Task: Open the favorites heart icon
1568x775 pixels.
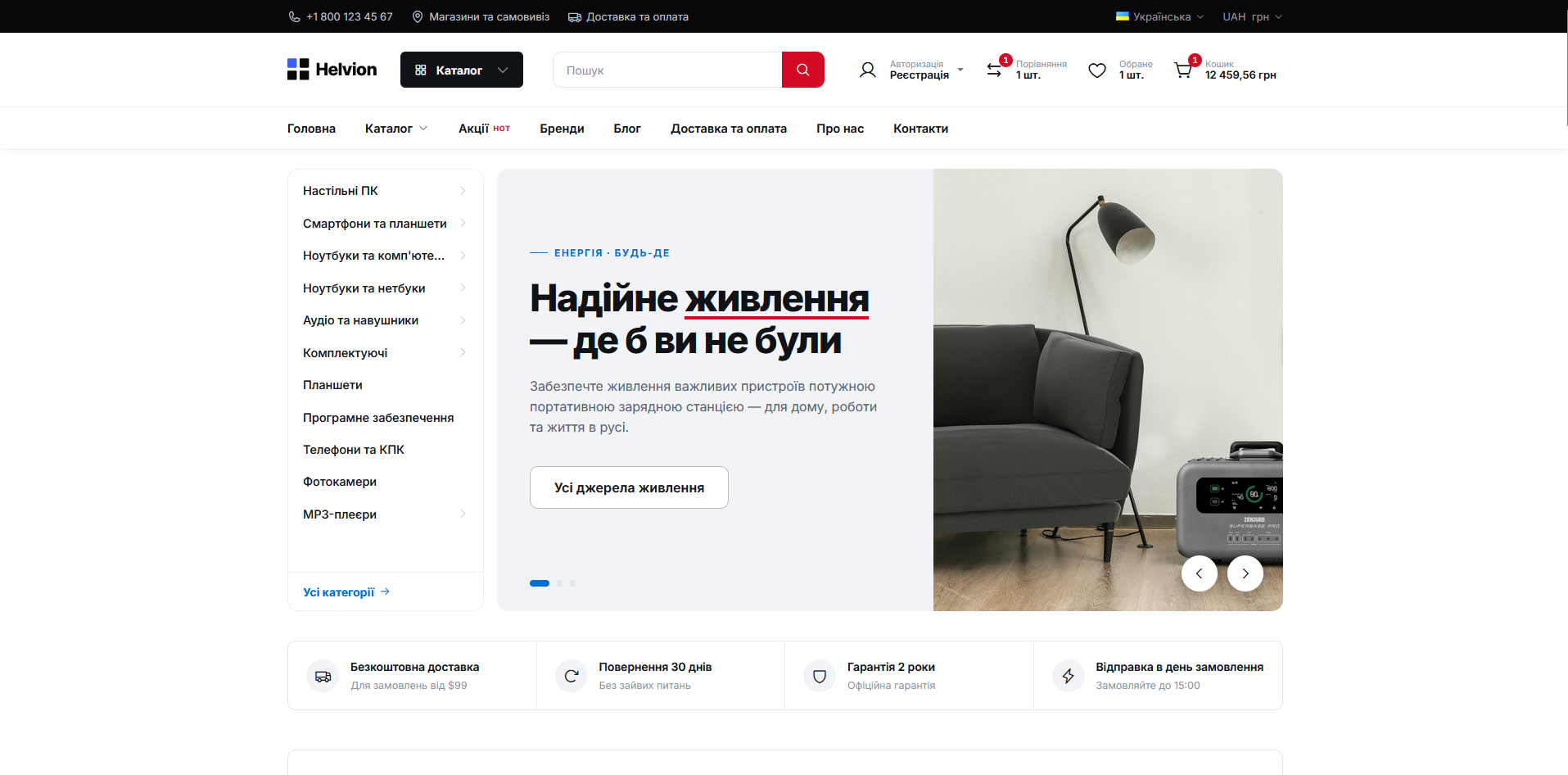Action: [1097, 70]
